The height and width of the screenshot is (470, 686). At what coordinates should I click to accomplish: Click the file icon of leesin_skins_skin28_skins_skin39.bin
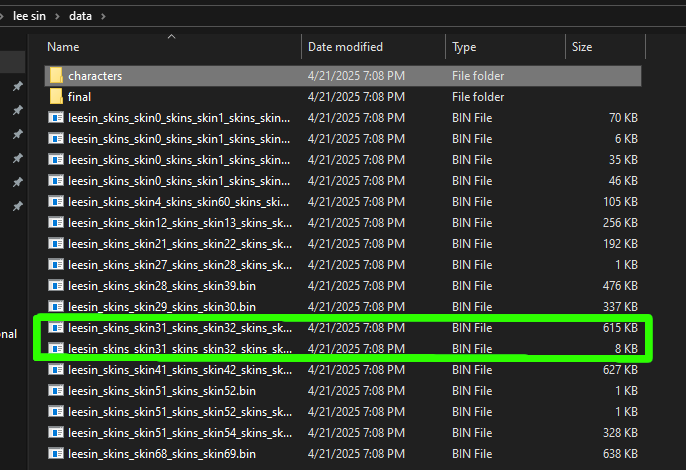click(56, 285)
